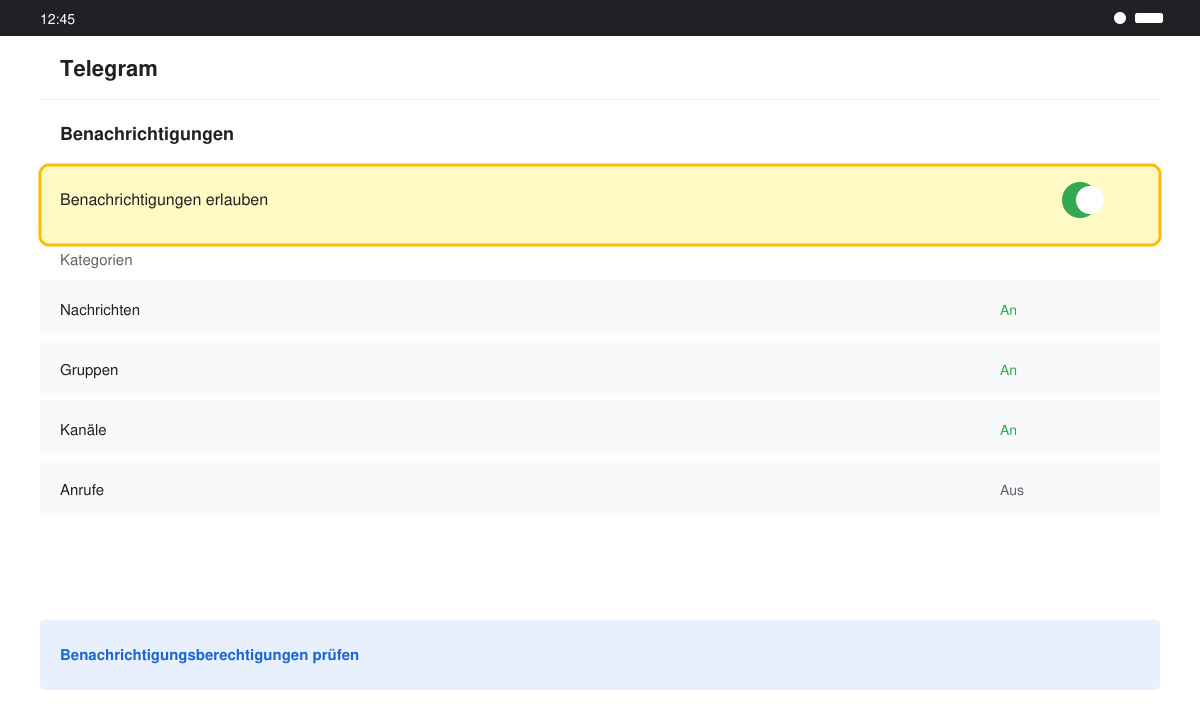Click the Telegram app title

[109, 69]
